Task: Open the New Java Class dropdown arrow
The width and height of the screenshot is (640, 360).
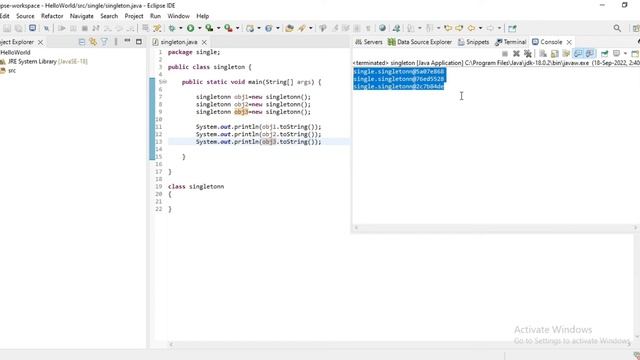Action: 278,28
